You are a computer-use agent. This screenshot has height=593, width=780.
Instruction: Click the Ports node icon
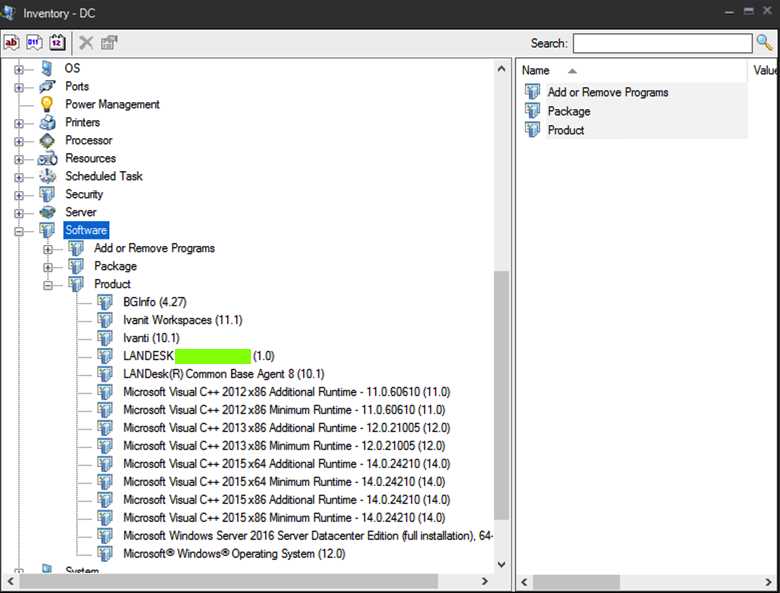47,87
